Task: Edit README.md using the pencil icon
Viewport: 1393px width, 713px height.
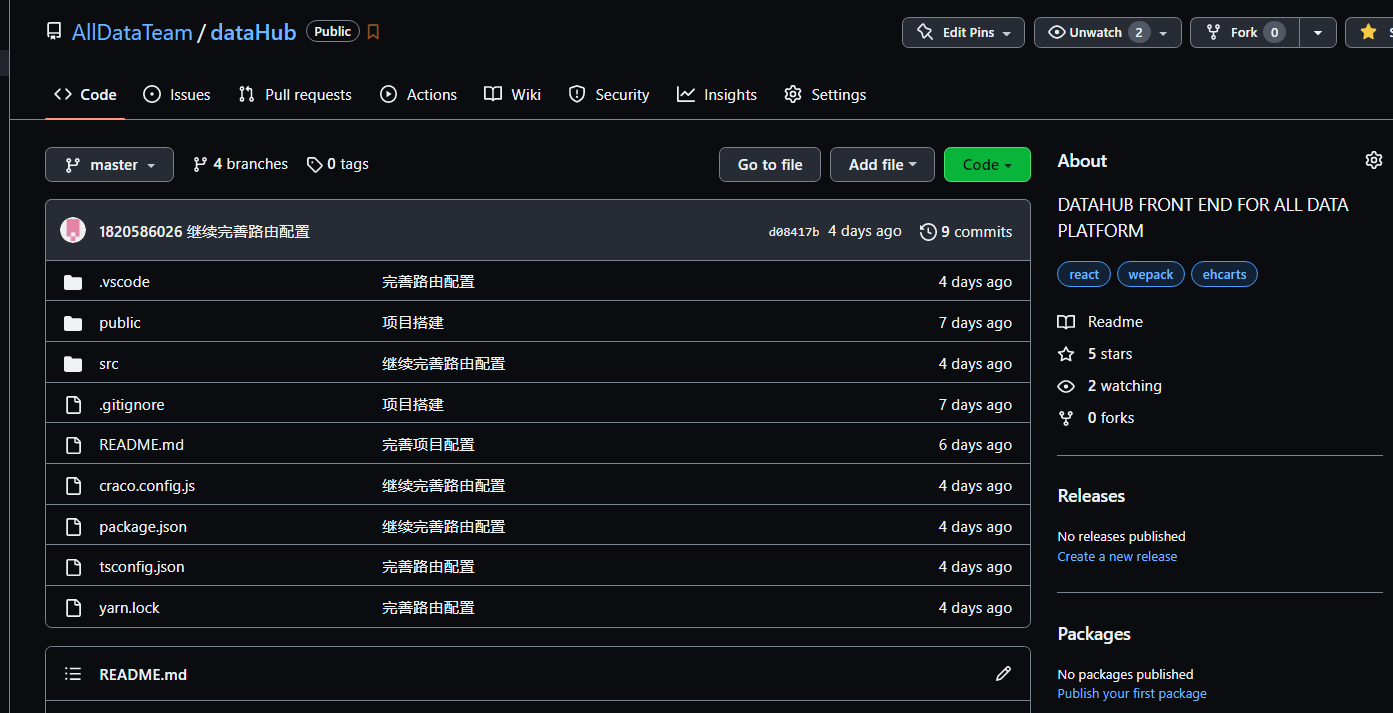Action: [1003, 674]
